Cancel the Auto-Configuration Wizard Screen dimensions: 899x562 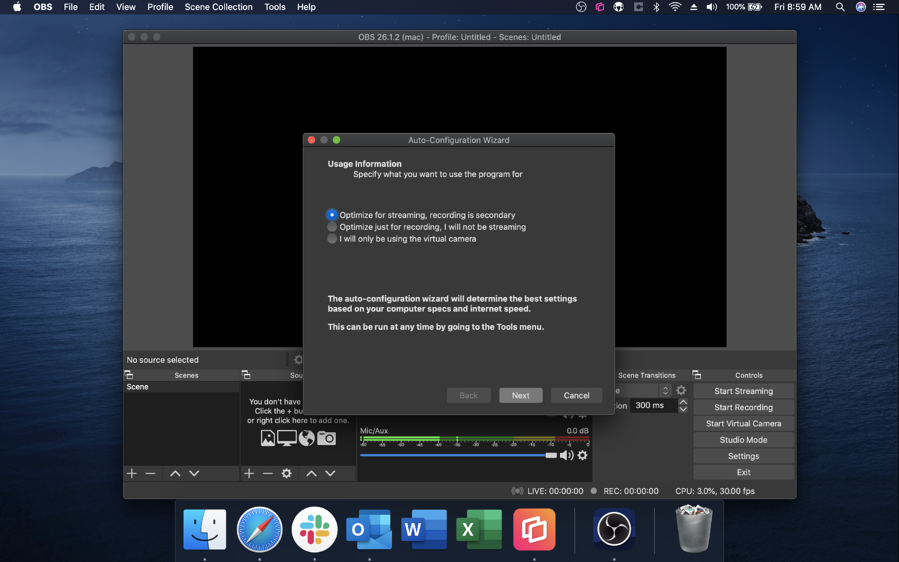pos(576,395)
